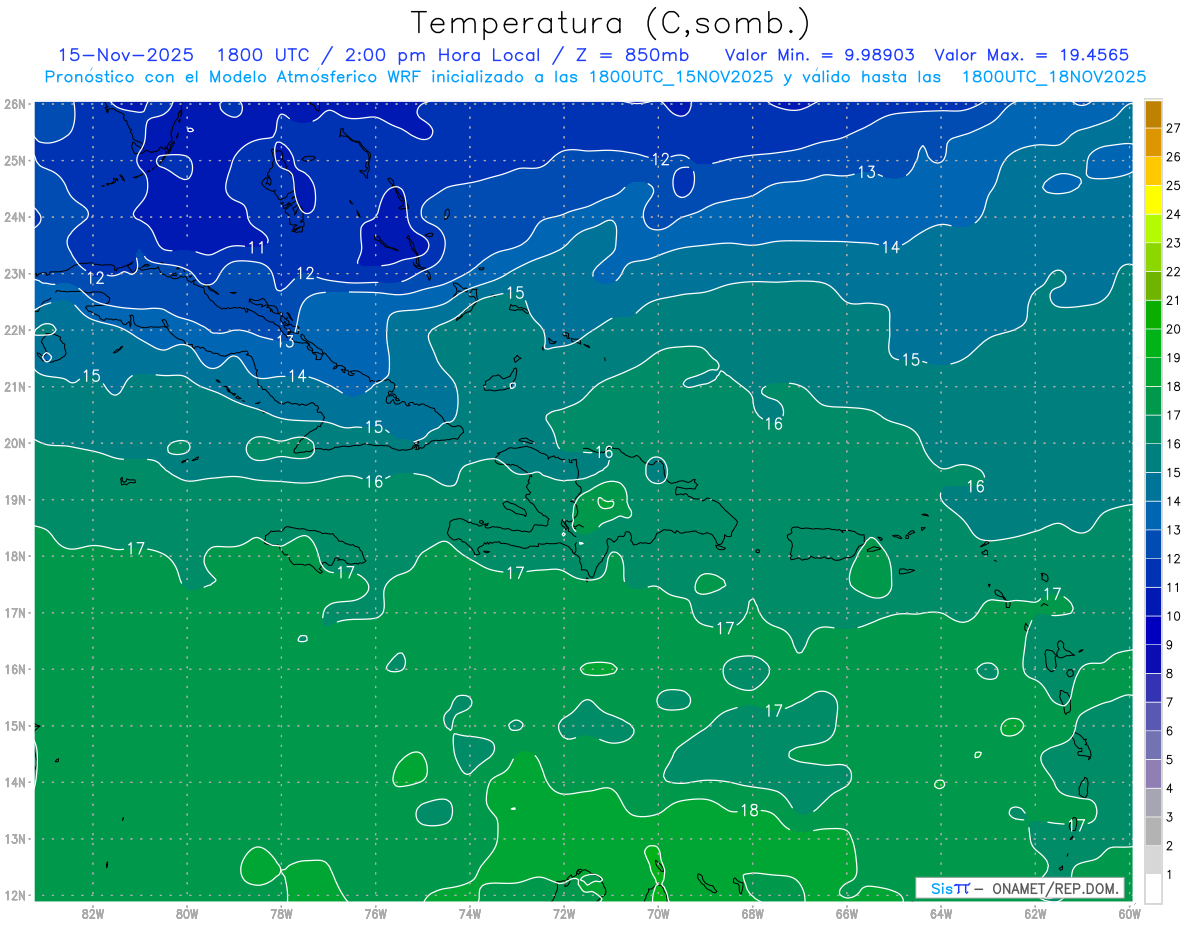
Task: Click the "22N" latitude label
Action: tap(14, 330)
